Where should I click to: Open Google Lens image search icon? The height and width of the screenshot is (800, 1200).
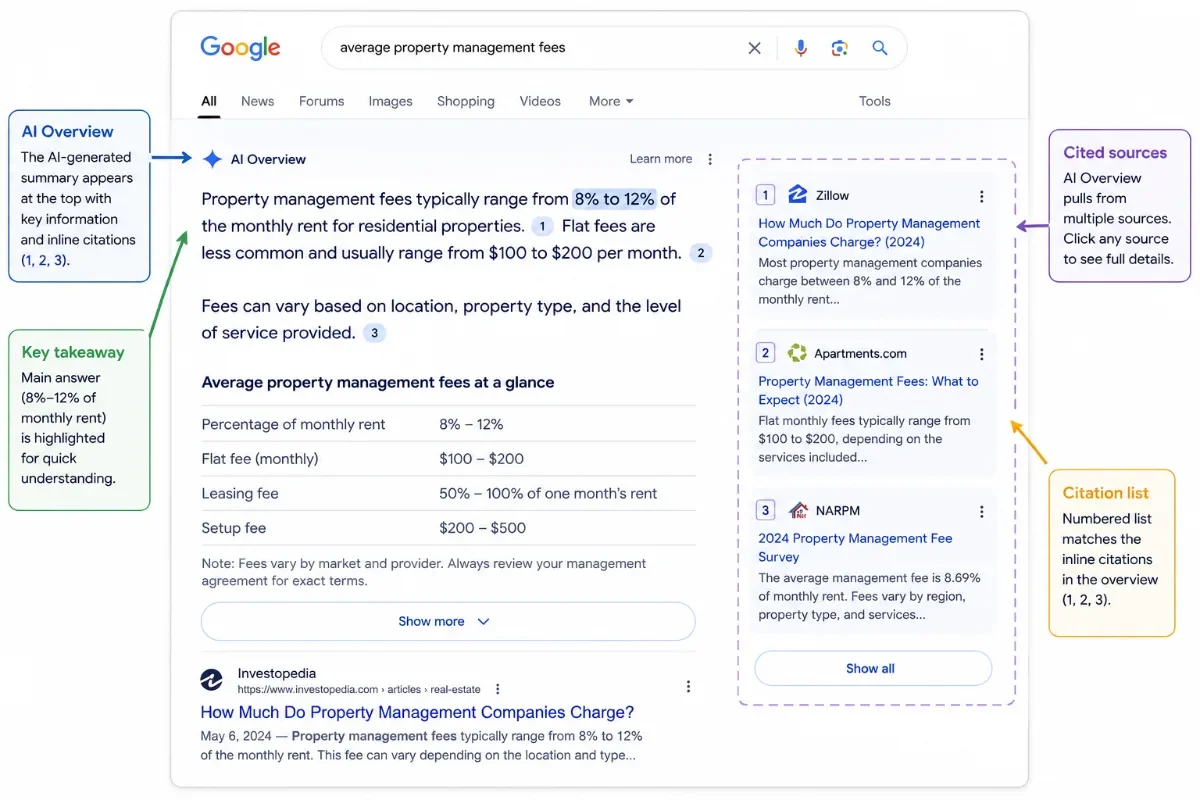839,48
